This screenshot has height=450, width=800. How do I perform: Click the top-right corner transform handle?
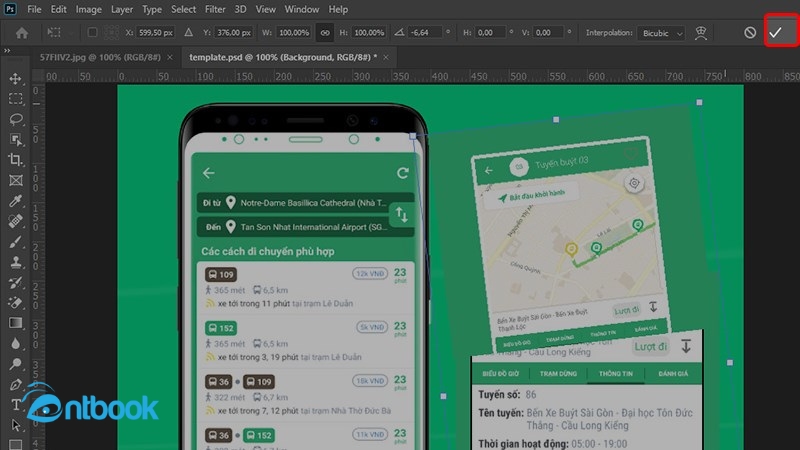699,103
